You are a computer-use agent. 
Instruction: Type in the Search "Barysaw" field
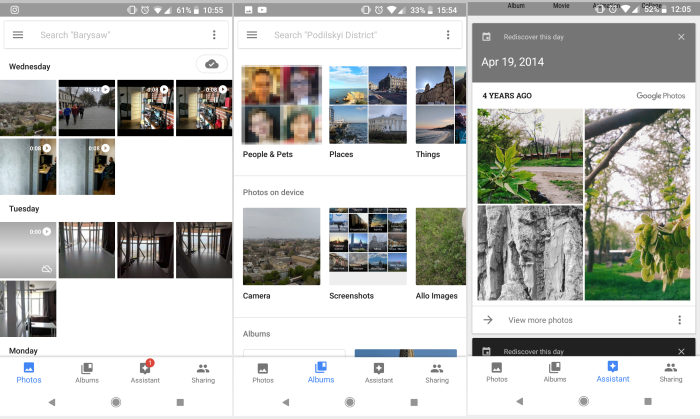110,35
